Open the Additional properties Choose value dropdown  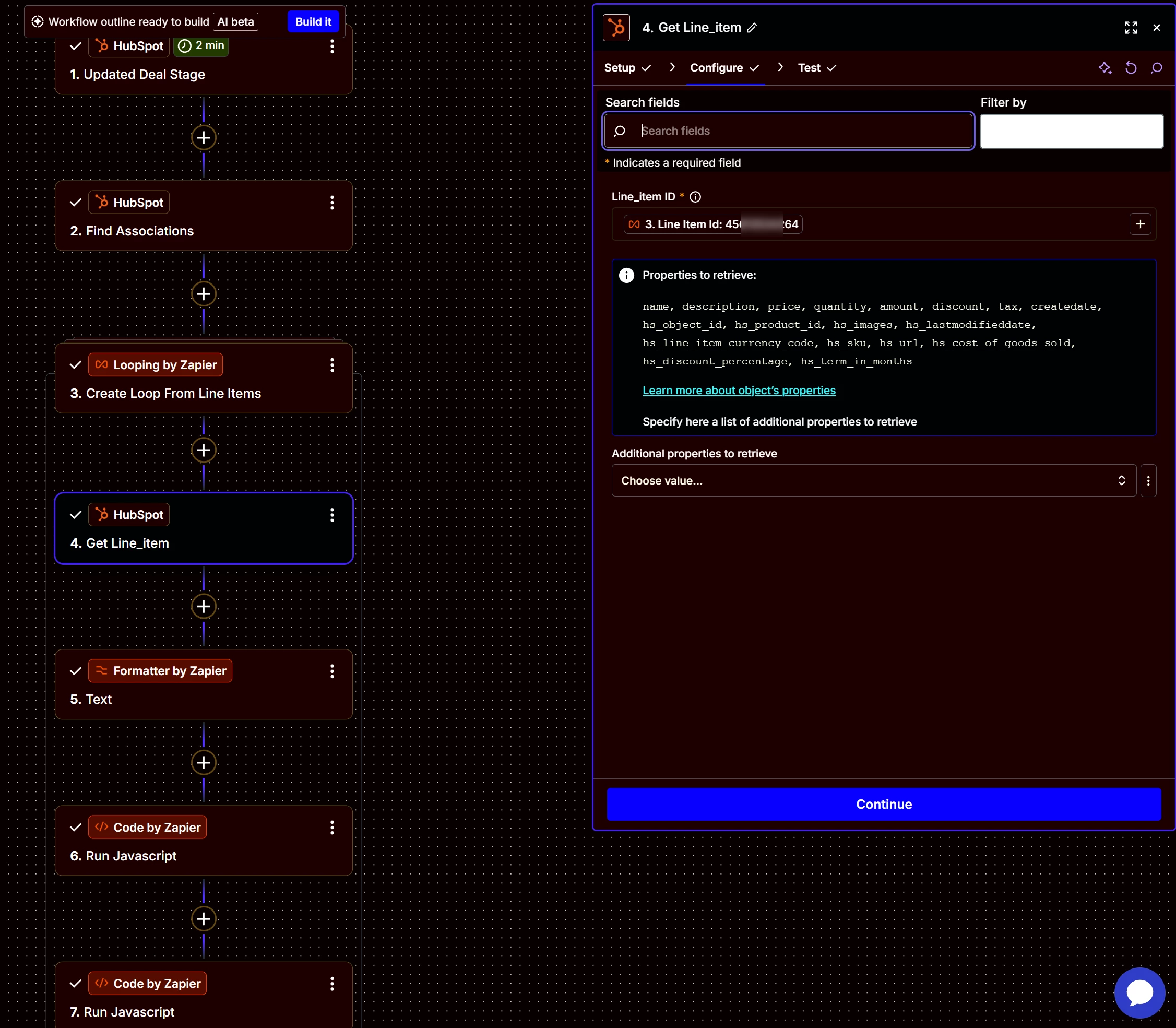point(873,481)
